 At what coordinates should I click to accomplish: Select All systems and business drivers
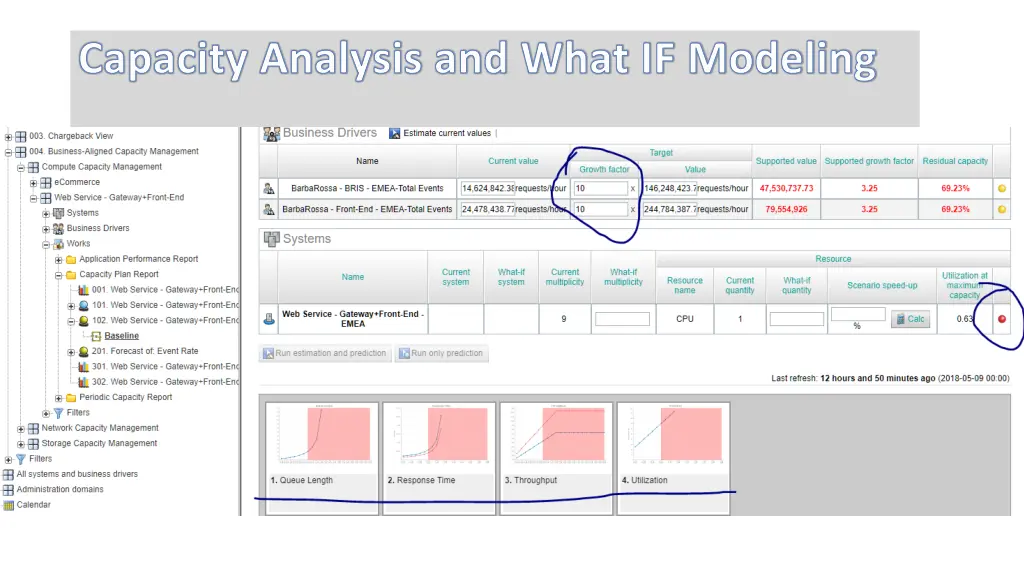77,474
